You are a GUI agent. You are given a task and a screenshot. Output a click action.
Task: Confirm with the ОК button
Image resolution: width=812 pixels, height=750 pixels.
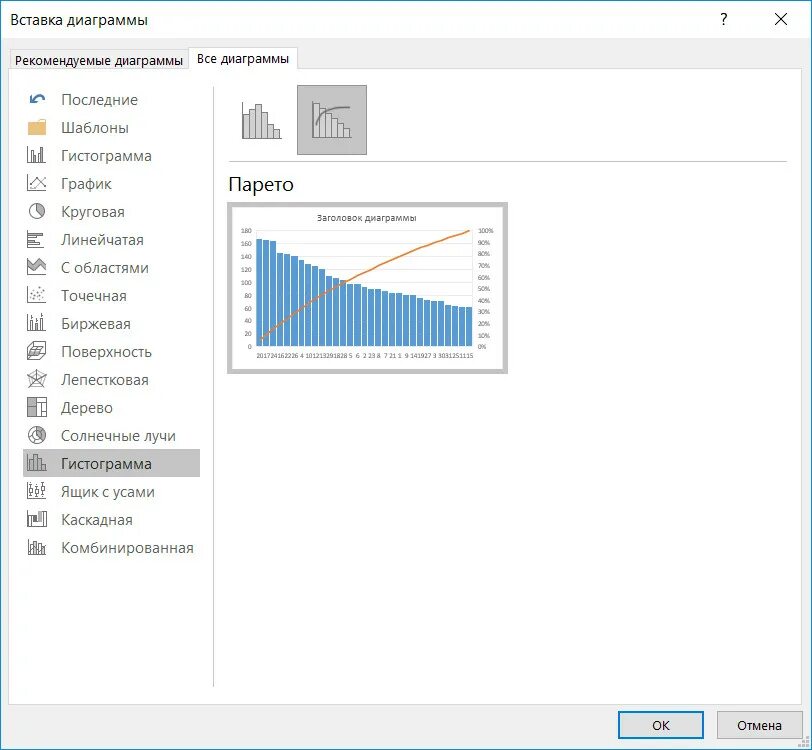point(661,725)
